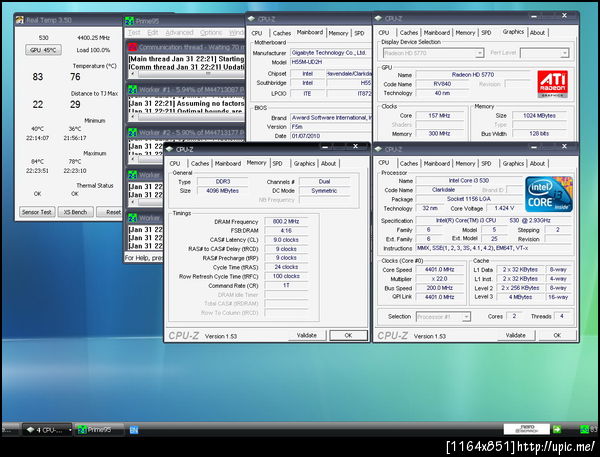Open Graphics tab in Memory CPU-Z window
The width and height of the screenshot is (600, 457).
tap(304, 163)
